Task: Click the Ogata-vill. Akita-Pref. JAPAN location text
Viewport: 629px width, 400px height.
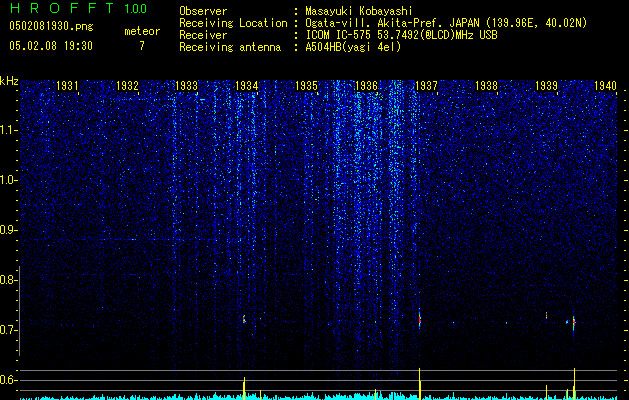Action: (x=392, y=23)
